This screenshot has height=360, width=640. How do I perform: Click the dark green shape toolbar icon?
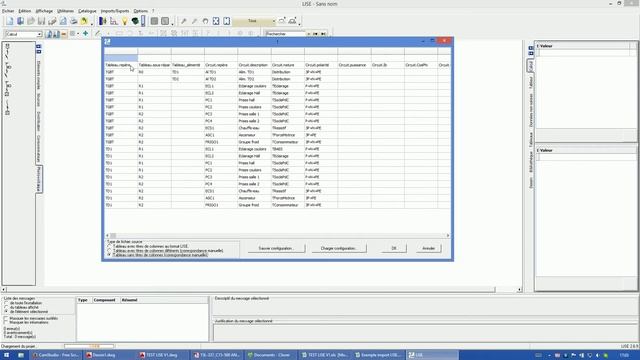click(135, 21)
